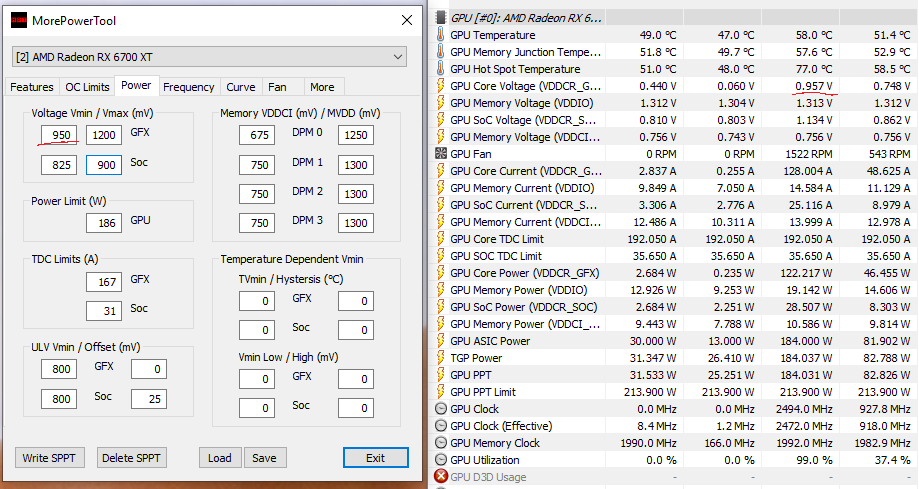Screen dimensions: 919x489
Task: Click Soc Vmax field showing 900
Action: pos(104,165)
